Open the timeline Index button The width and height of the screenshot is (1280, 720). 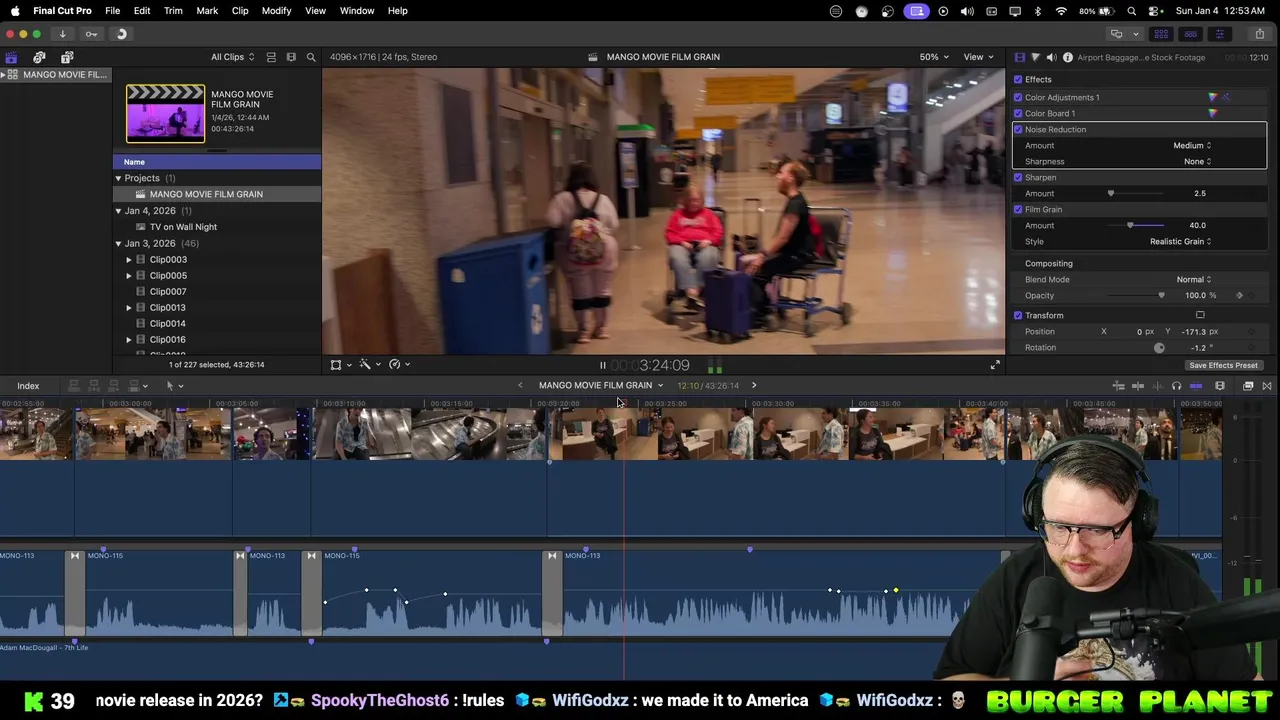click(28, 386)
